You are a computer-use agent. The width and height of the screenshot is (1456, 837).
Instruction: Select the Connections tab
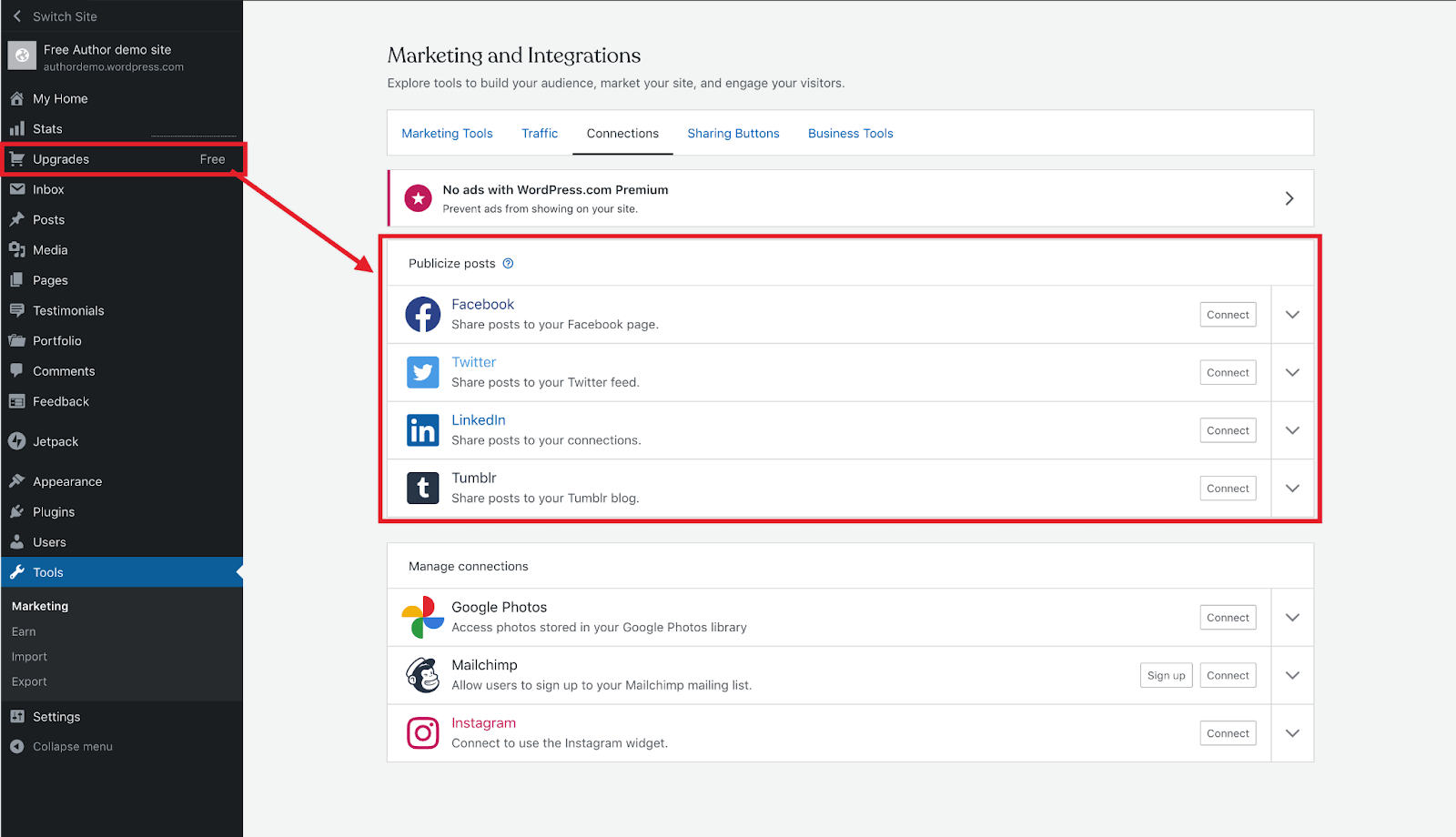click(x=622, y=133)
